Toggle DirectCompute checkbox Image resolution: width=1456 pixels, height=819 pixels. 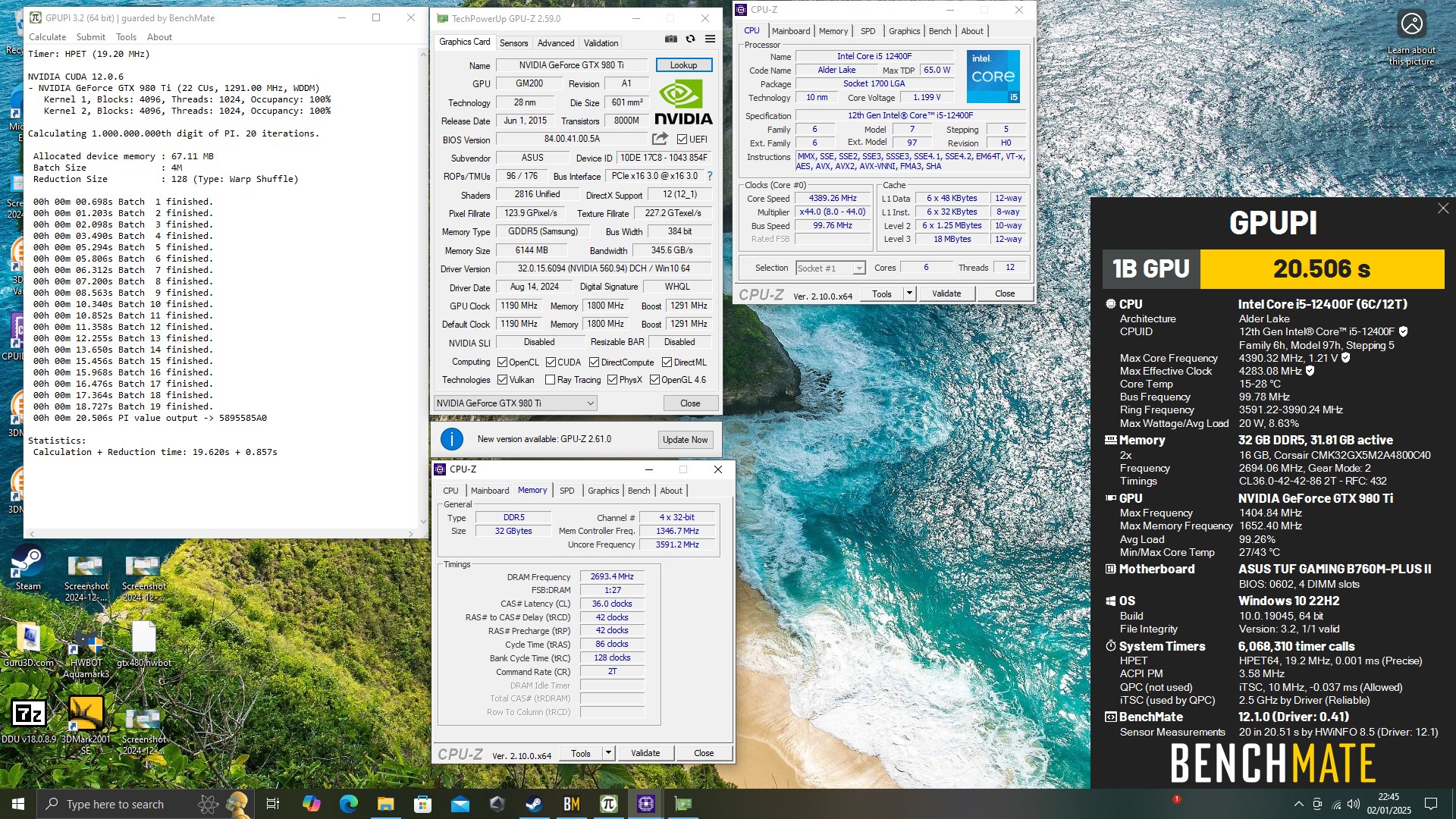(x=594, y=362)
